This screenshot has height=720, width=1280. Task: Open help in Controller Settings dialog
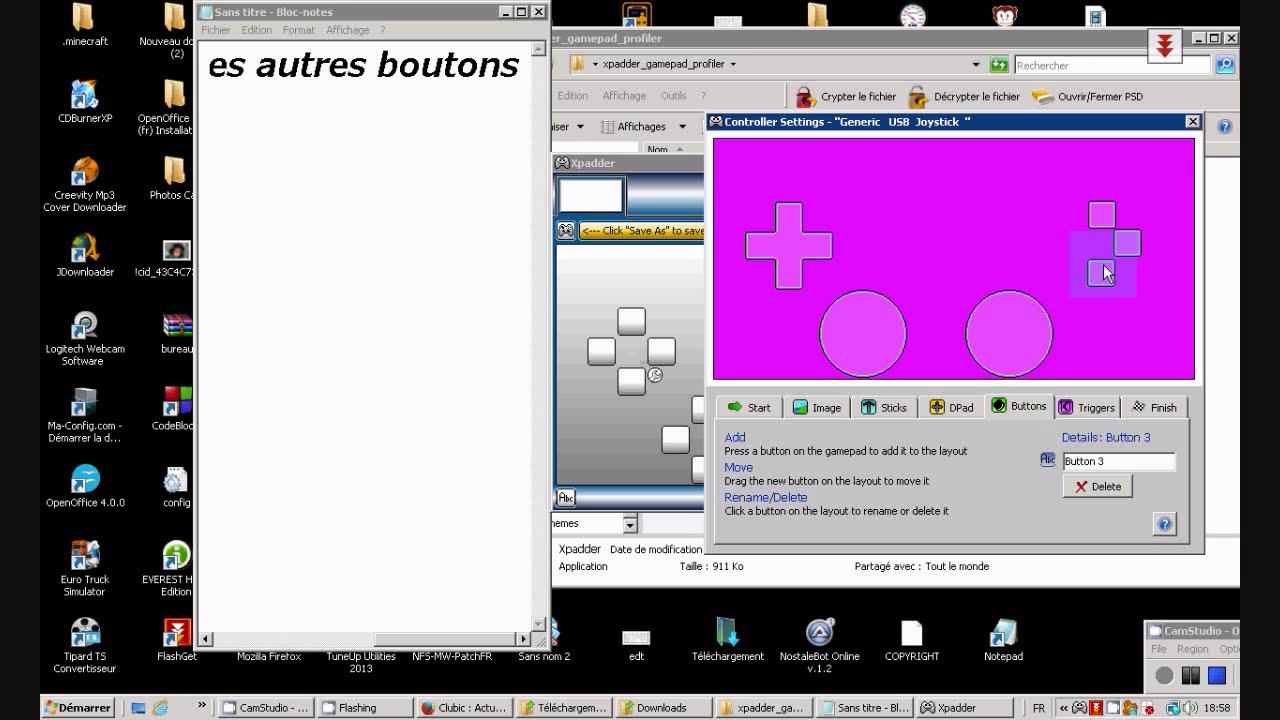[x=1164, y=524]
